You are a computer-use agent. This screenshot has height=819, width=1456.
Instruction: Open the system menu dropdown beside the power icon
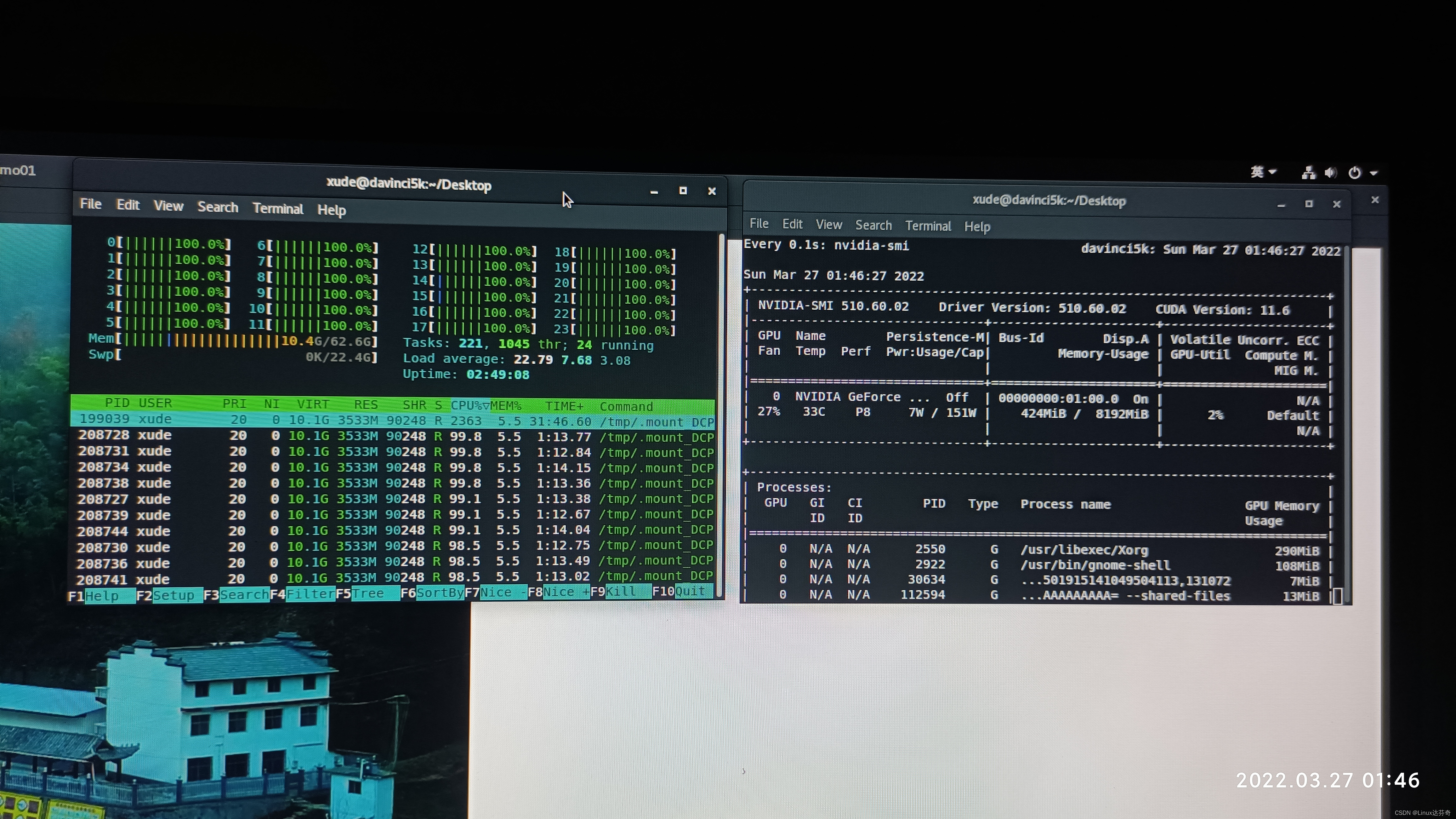click(x=1375, y=174)
